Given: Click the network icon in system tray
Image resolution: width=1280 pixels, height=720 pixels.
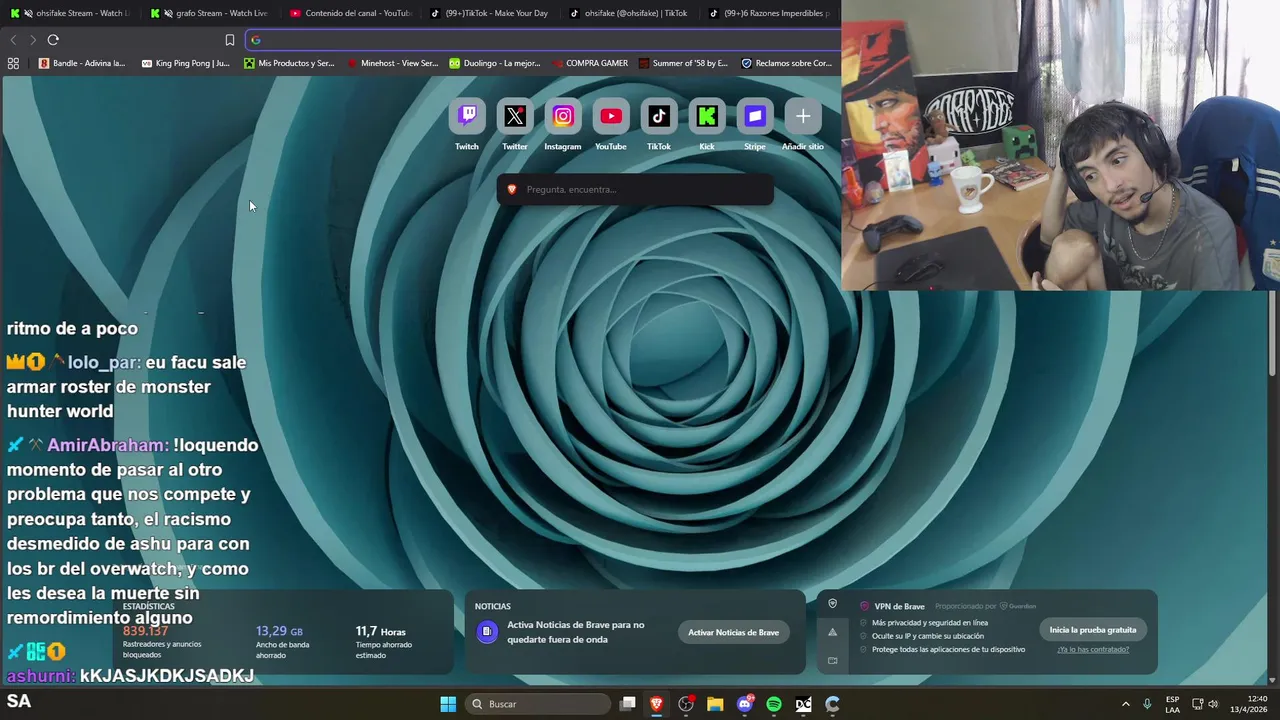Looking at the screenshot, I should pos(1197,704).
